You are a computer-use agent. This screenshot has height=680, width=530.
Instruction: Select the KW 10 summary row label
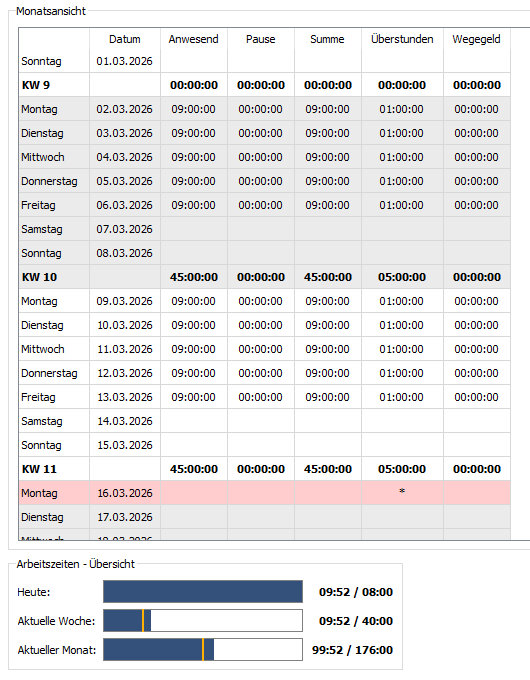click(39, 277)
